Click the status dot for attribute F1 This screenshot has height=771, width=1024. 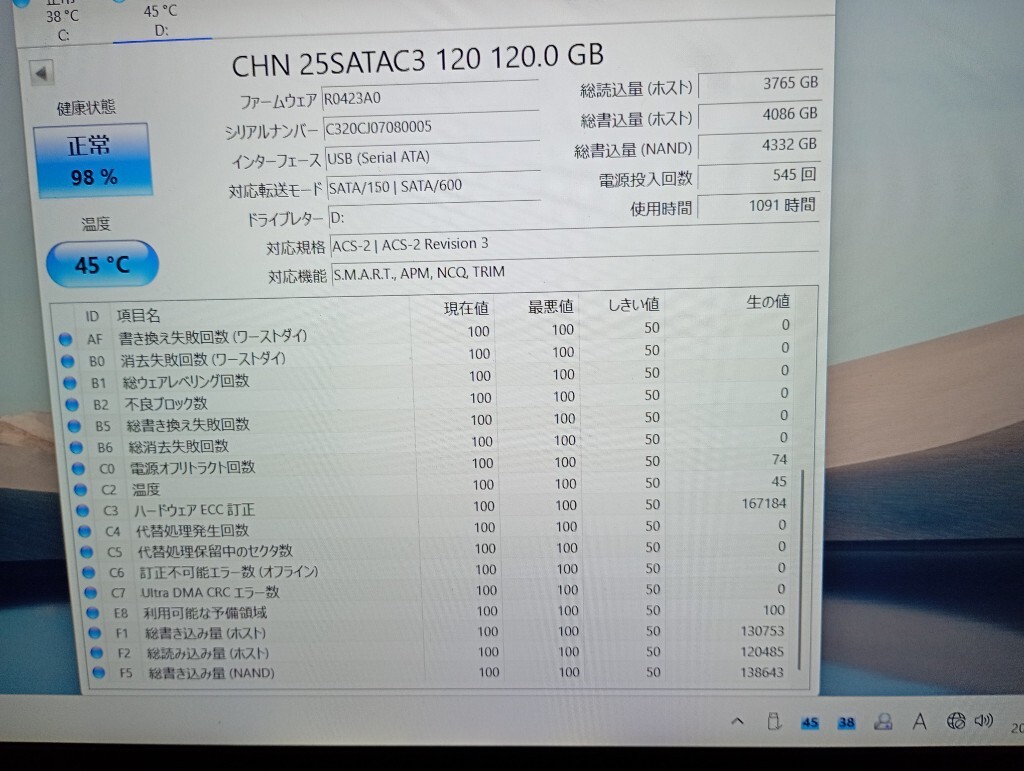tap(95, 633)
